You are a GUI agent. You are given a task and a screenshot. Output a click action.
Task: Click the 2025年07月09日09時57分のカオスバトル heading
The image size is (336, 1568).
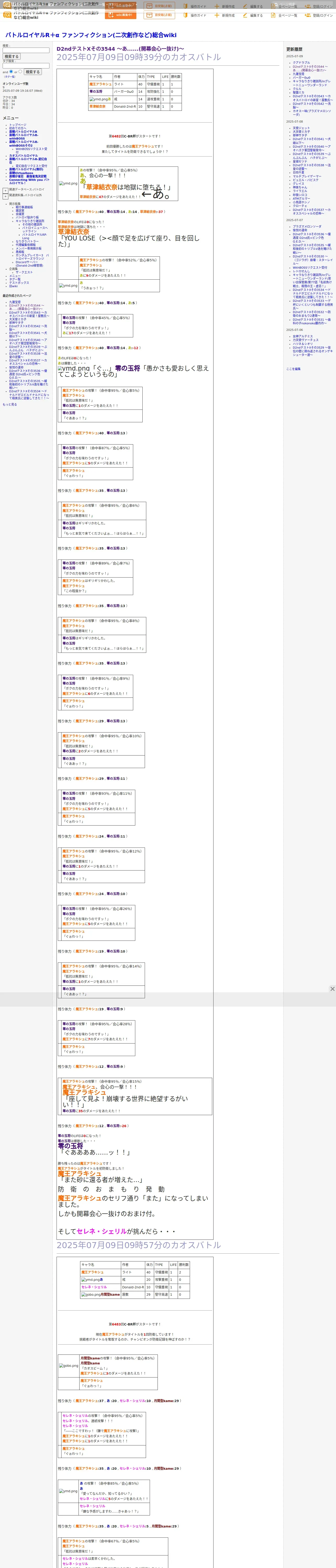tap(139, 1246)
